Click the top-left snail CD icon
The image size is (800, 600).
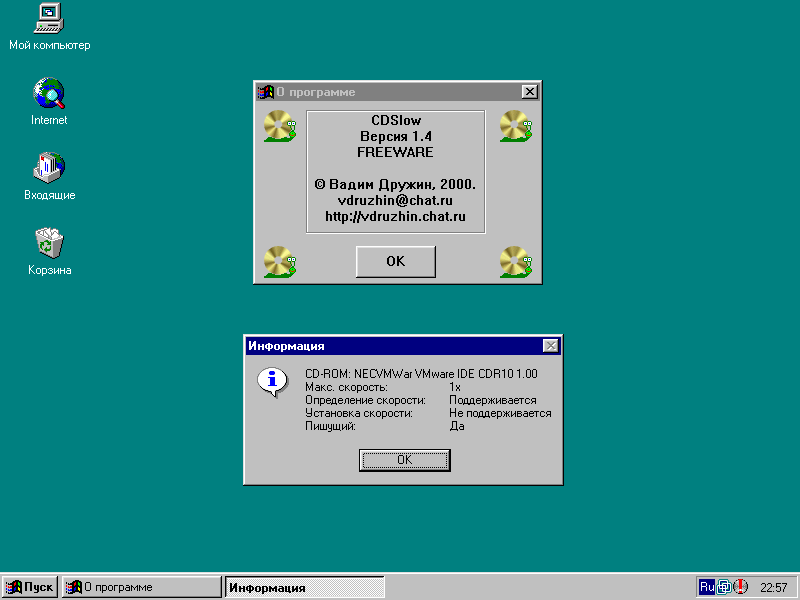281,127
